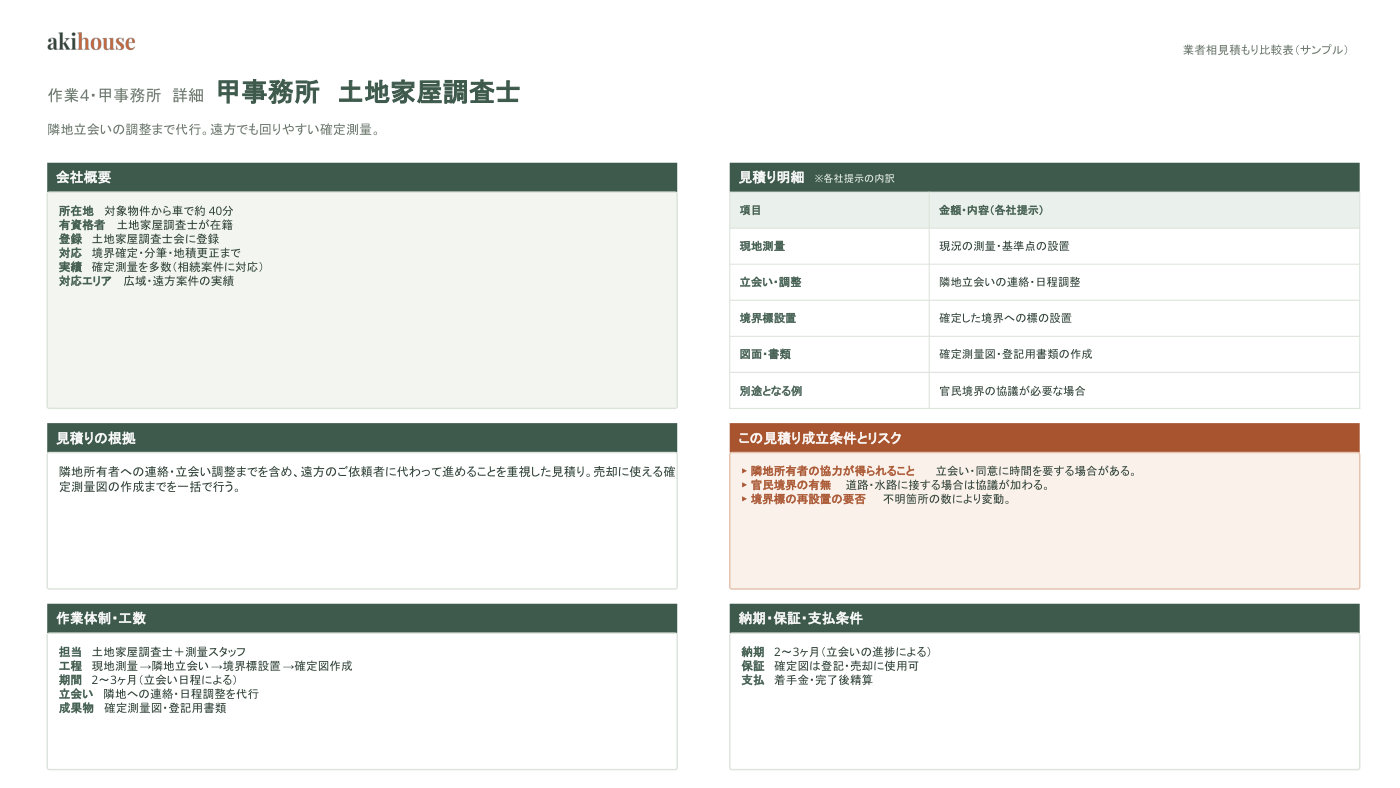Screen dimensions: 1400x788
Task: Click the 項目 column header
Action: pyautogui.click(x=829, y=210)
